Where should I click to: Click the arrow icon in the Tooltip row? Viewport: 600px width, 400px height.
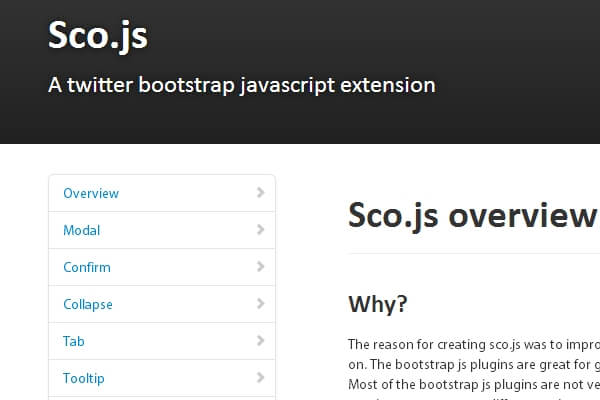pyautogui.click(x=260, y=378)
